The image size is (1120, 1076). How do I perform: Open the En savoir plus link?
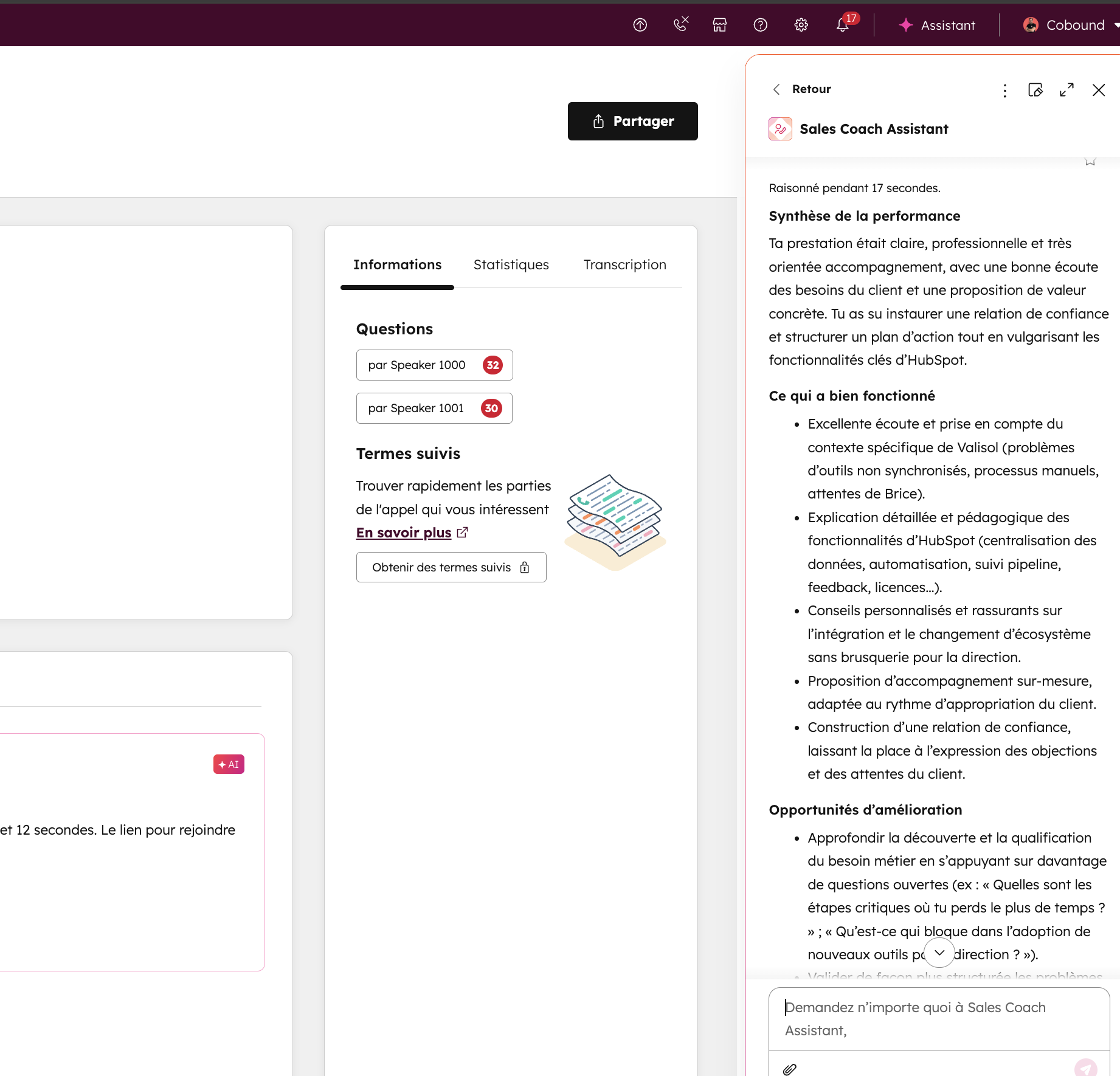click(404, 533)
